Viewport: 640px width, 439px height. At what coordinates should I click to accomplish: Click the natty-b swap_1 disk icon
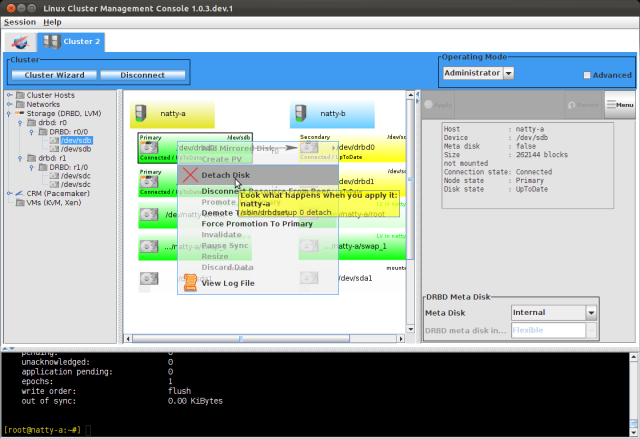[309, 246]
